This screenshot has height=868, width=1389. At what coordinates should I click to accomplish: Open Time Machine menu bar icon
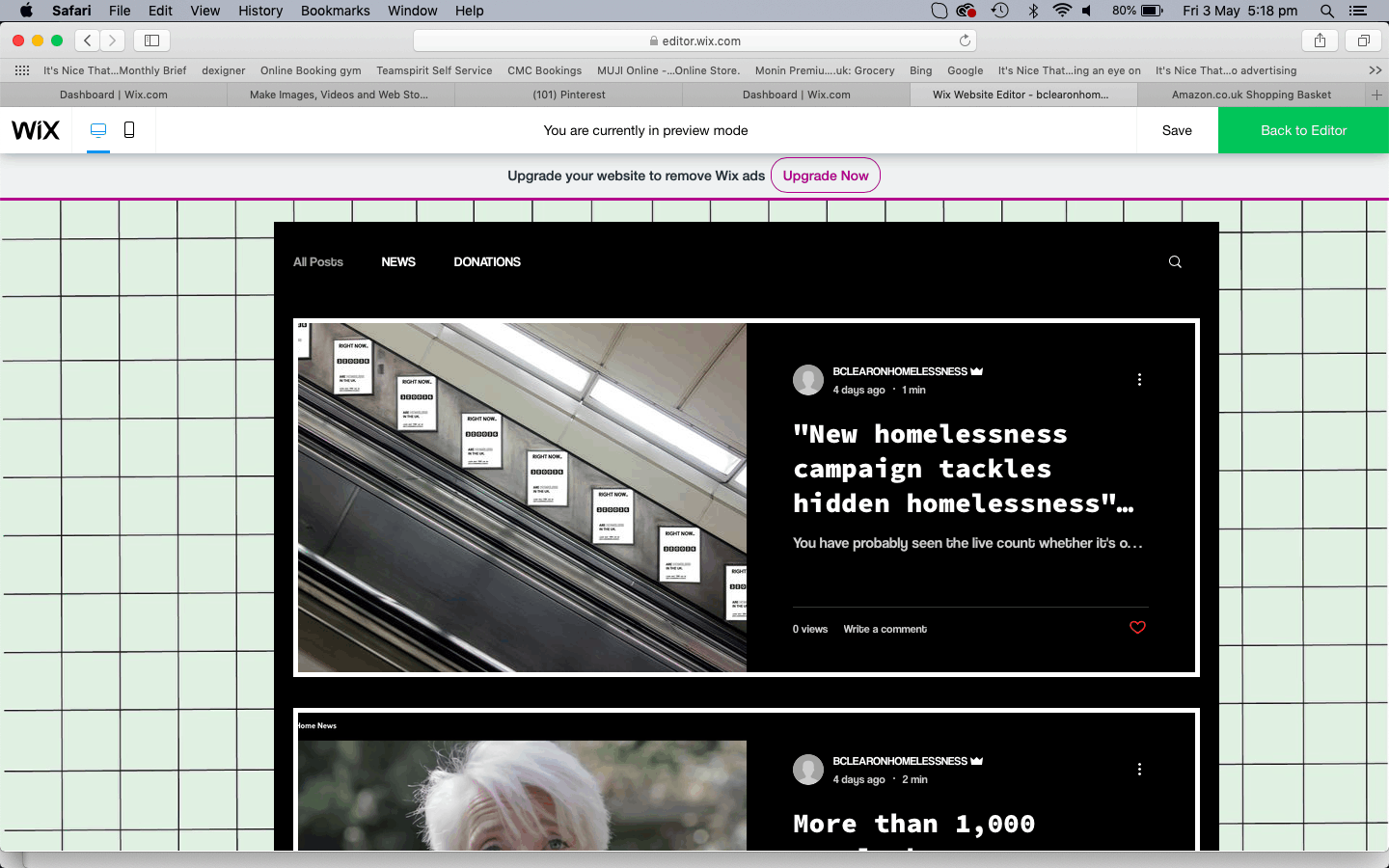coord(1000,11)
